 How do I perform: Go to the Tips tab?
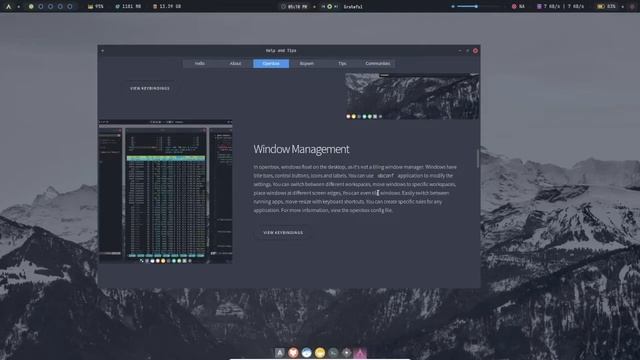coord(342,64)
